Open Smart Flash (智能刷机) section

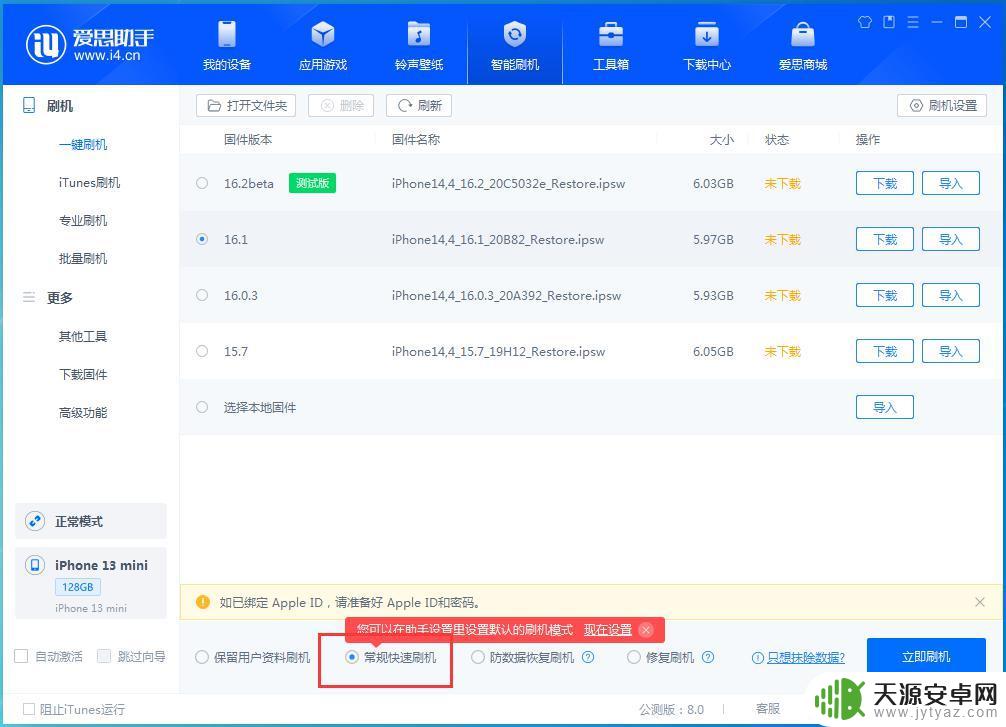pyautogui.click(x=515, y=46)
